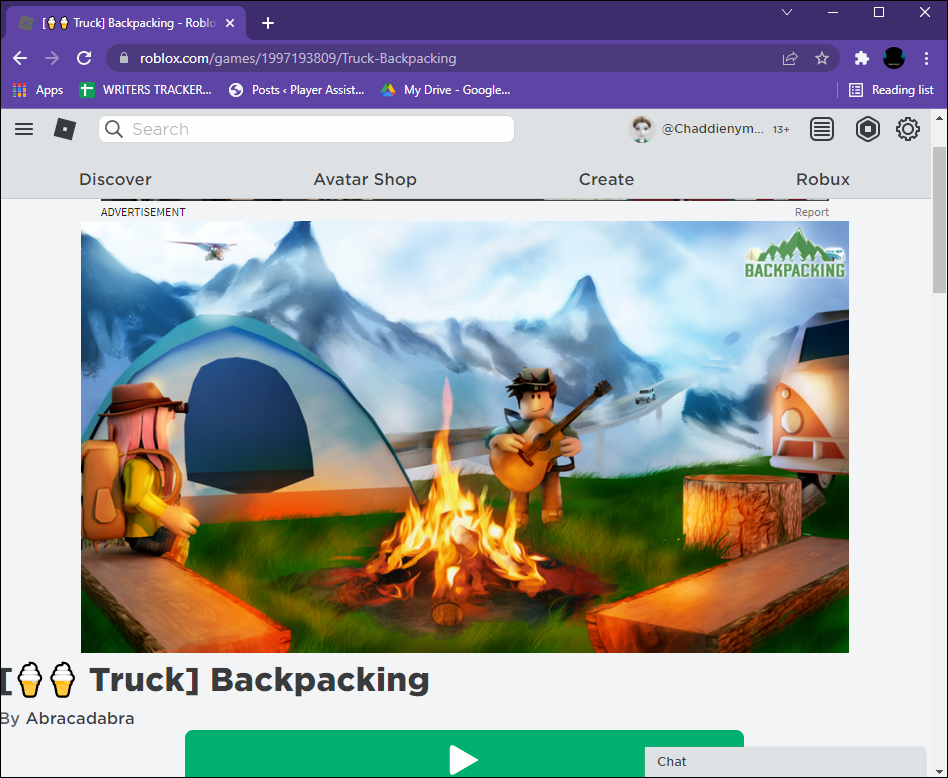
Task: Click the browser address bar URL
Action: 298,59
